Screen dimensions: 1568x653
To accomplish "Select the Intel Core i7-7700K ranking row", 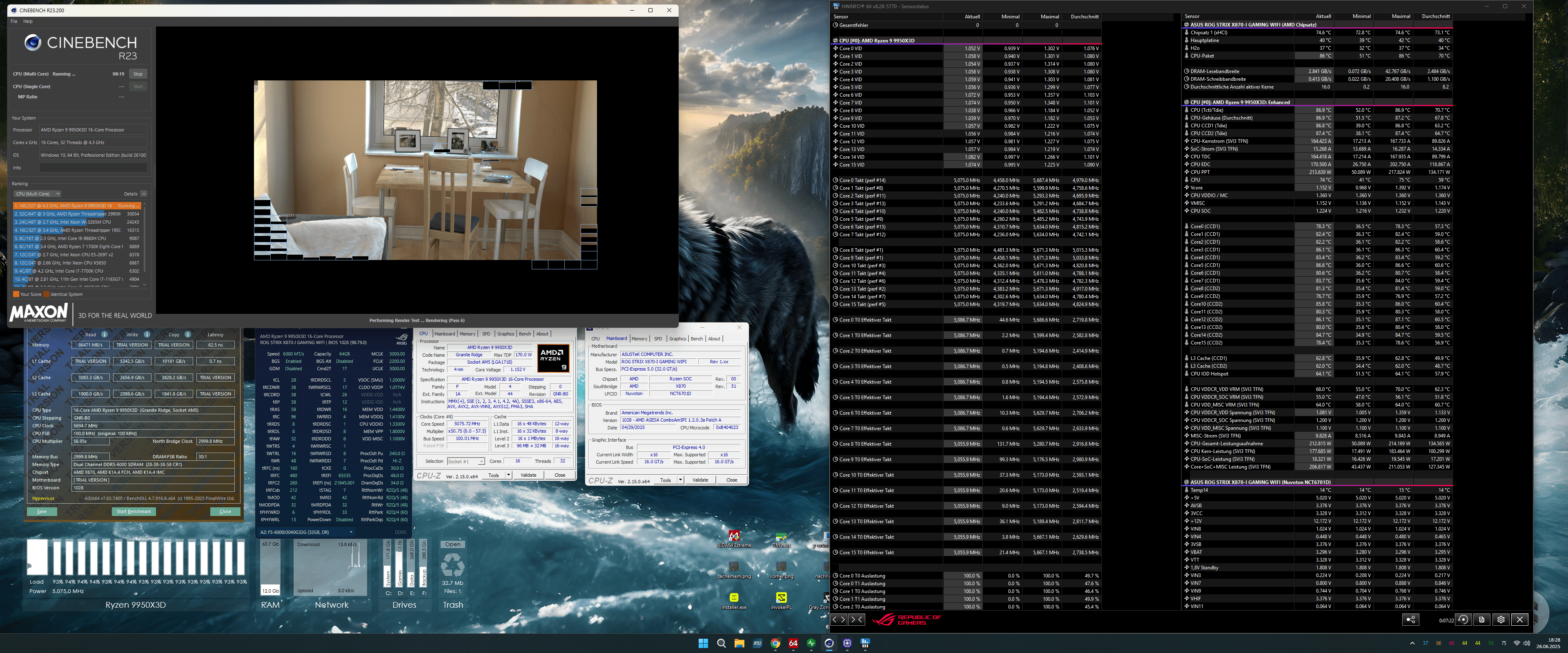I will click(x=77, y=271).
